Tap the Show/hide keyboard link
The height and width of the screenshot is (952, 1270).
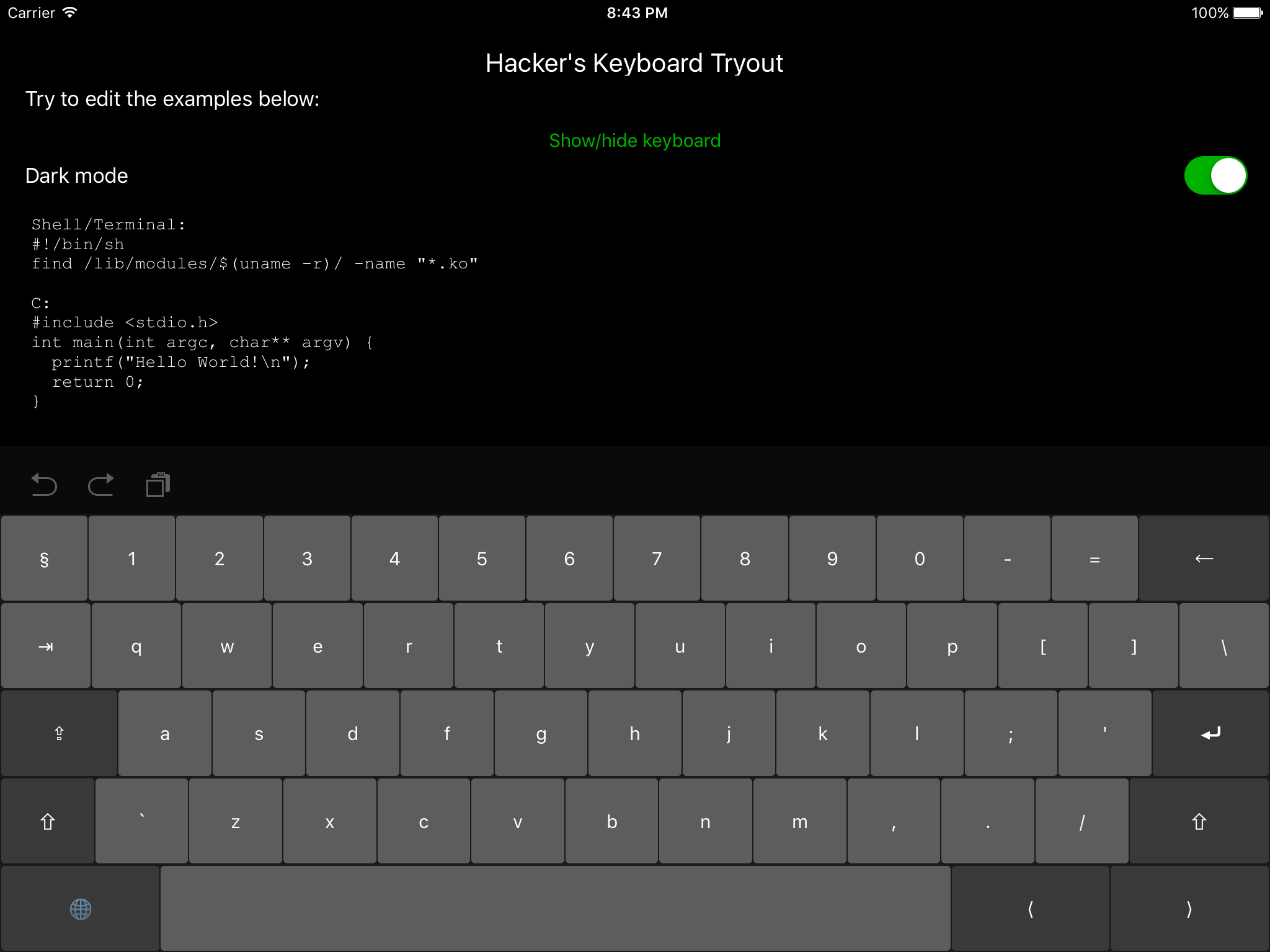point(634,141)
